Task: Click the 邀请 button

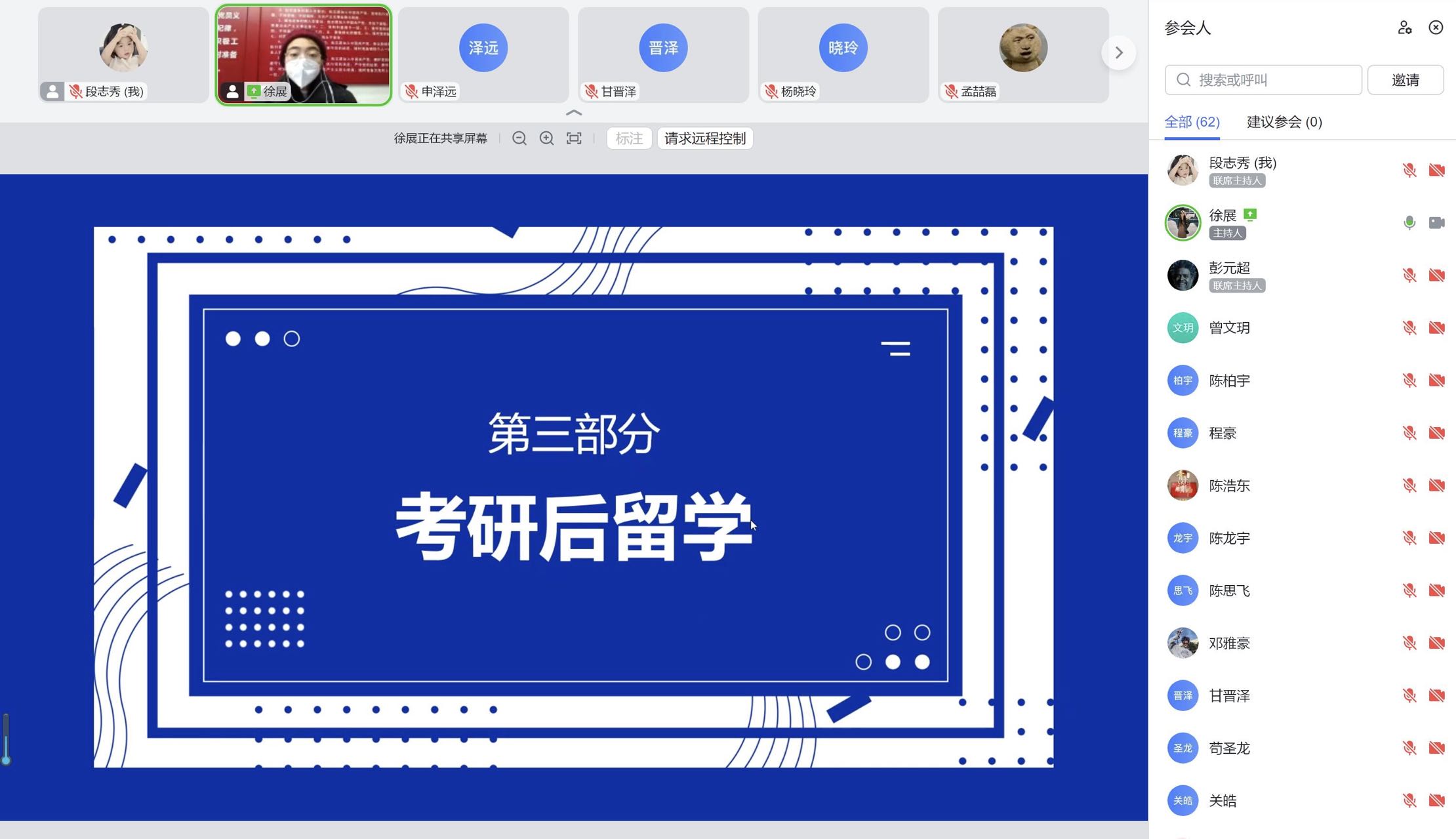Action: click(1405, 80)
